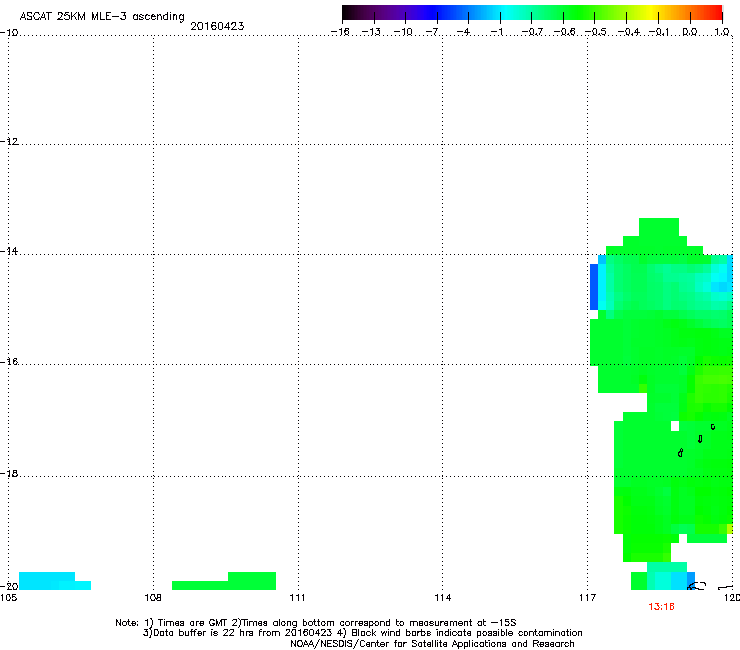Click the -10 label under the color bar
Screen dimensions: 740x650
pos(403,32)
